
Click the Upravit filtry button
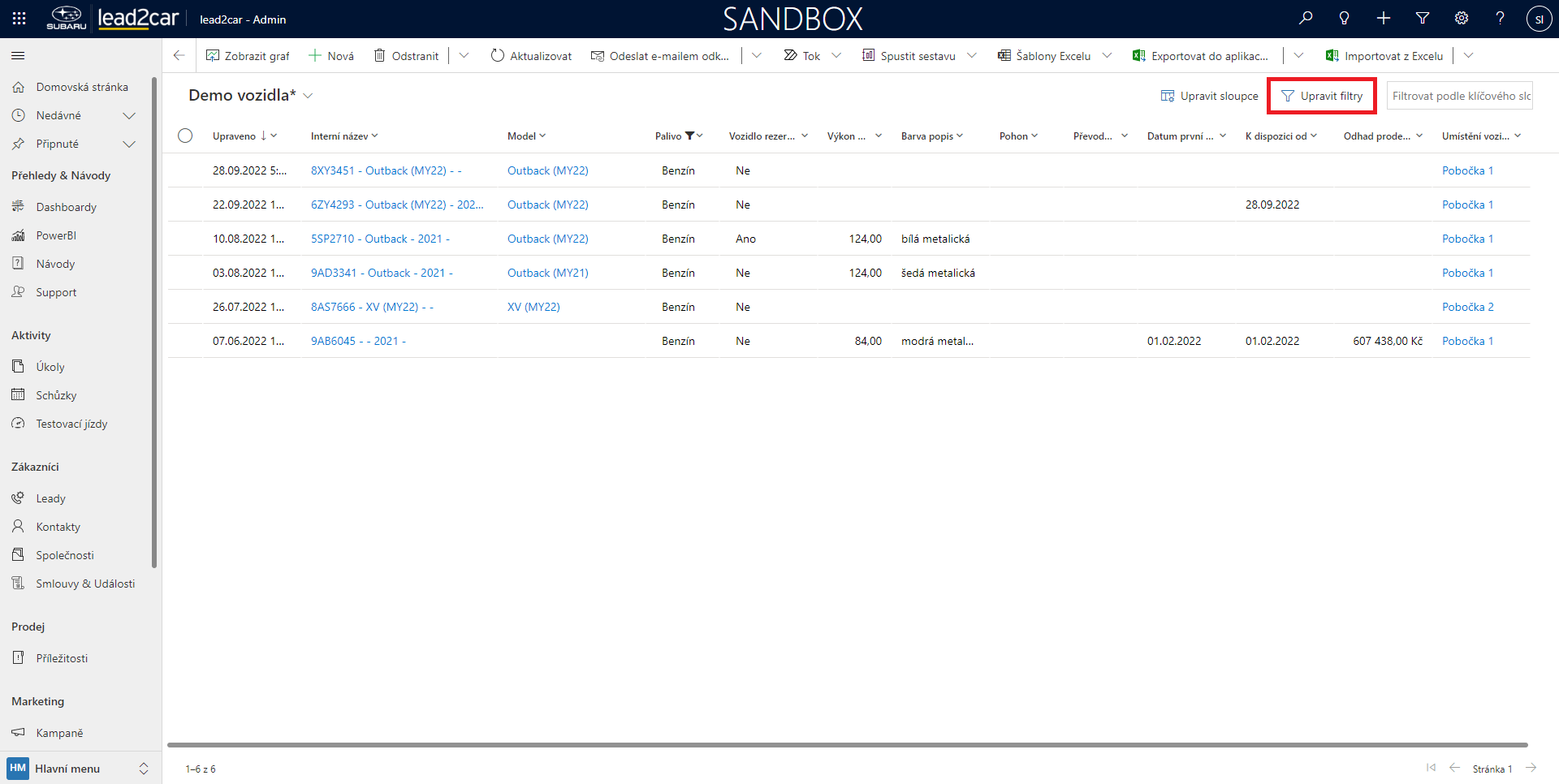click(x=1322, y=96)
